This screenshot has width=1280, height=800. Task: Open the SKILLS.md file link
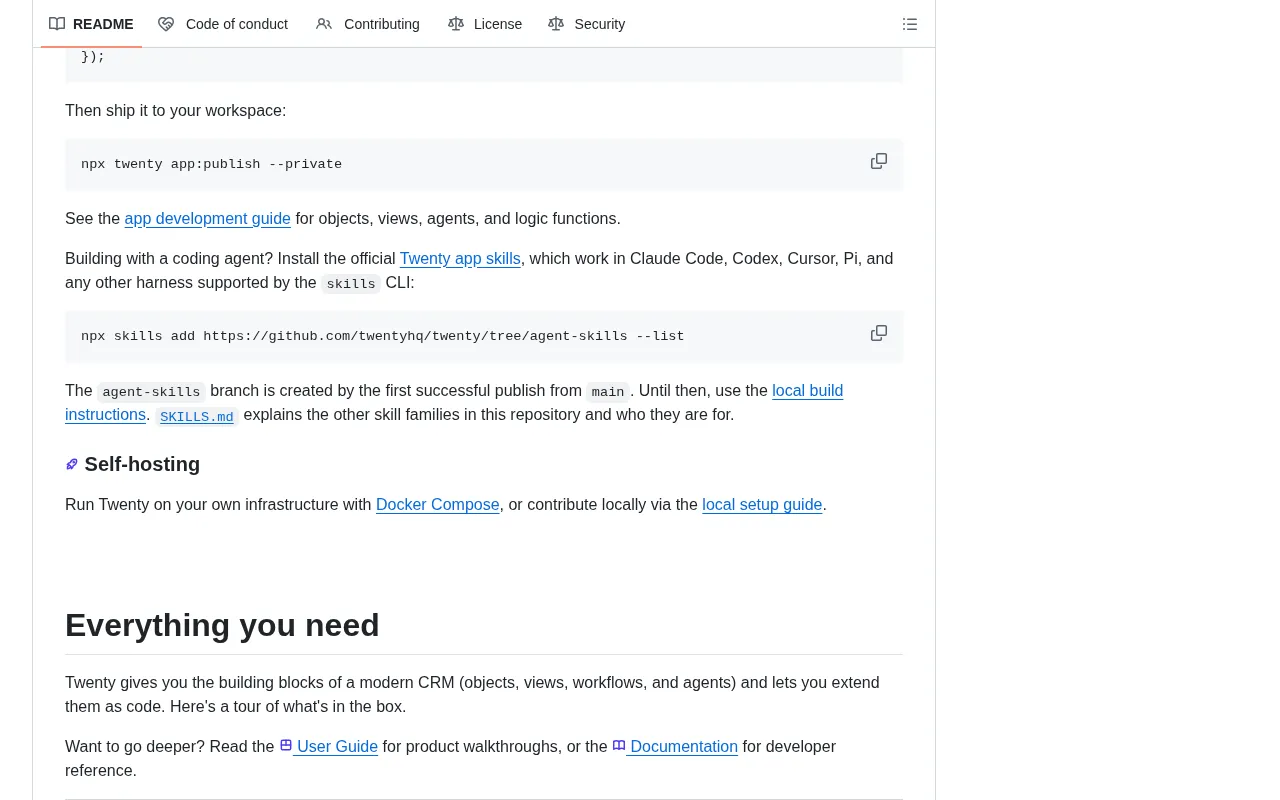pos(196,416)
